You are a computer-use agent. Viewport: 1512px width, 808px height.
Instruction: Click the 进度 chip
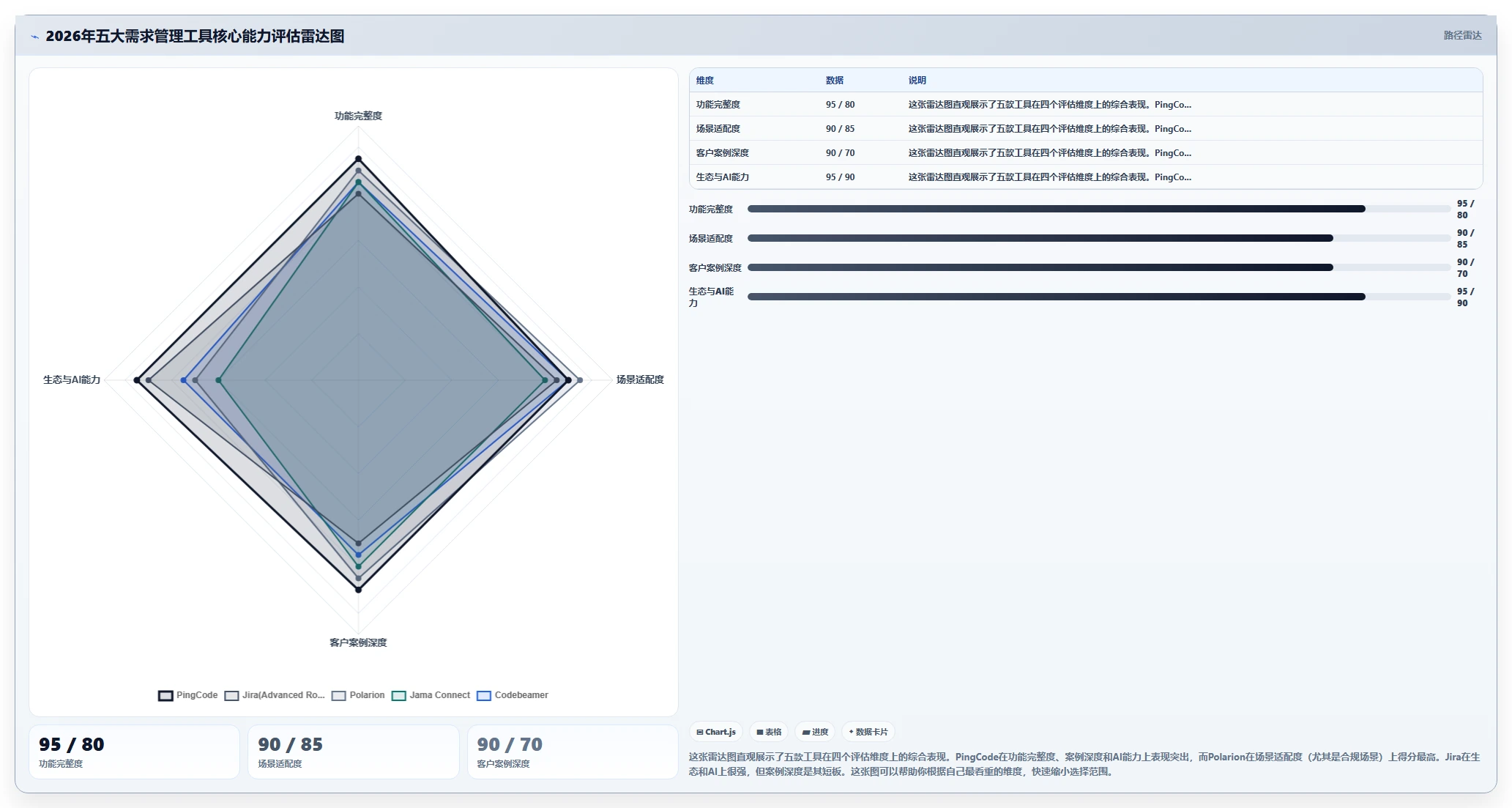click(x=815, y=732)
